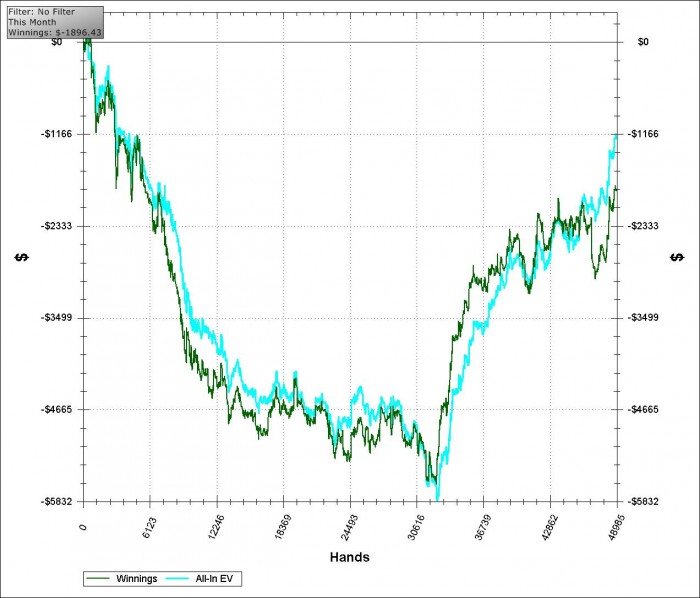This screenshot has width=700, height=598.
Task: Click the right y-axis label $0
Action: pyautogui.click(x=643, y=42)
